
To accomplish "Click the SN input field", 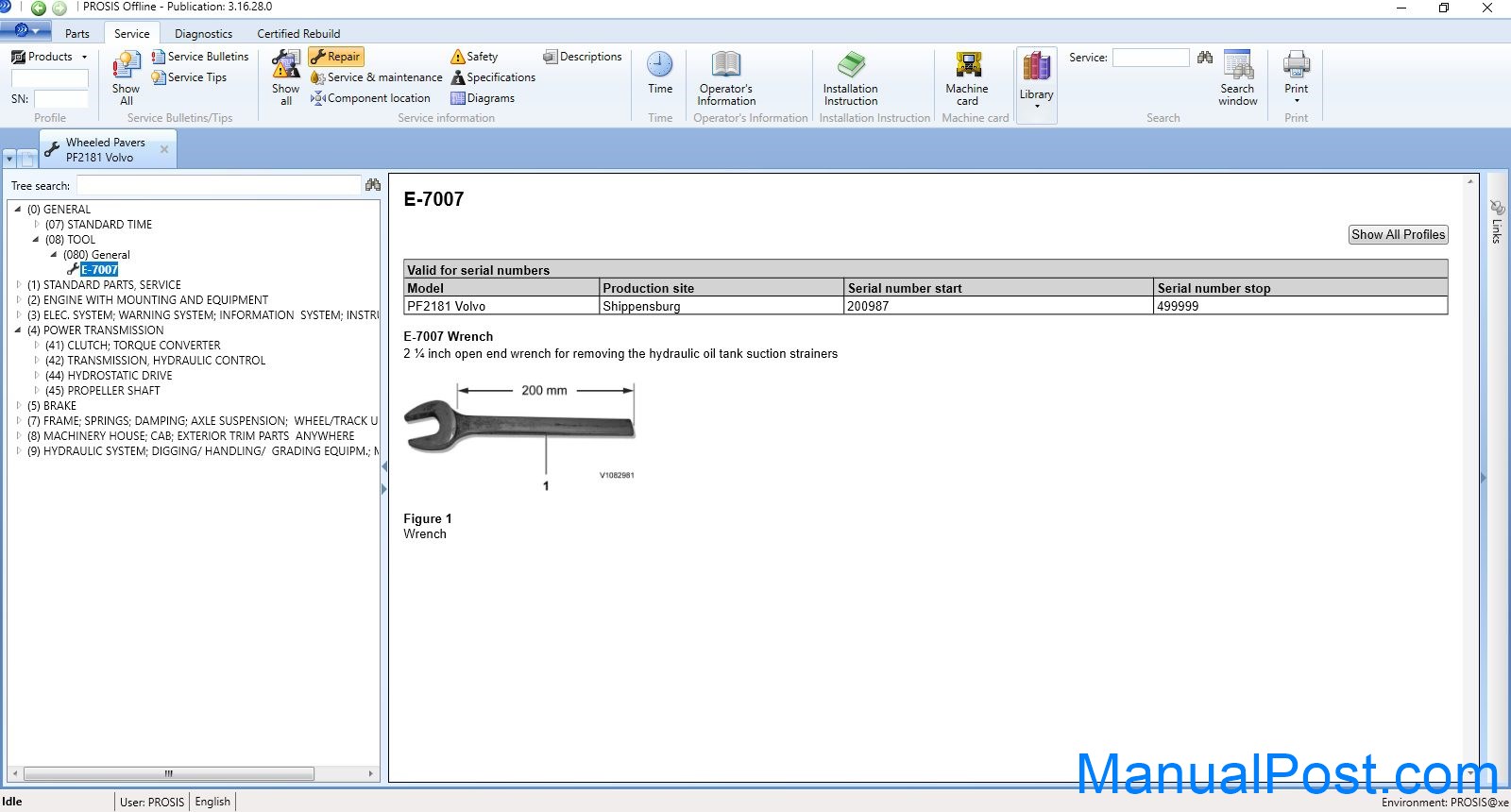I will (x=61, y=98).
